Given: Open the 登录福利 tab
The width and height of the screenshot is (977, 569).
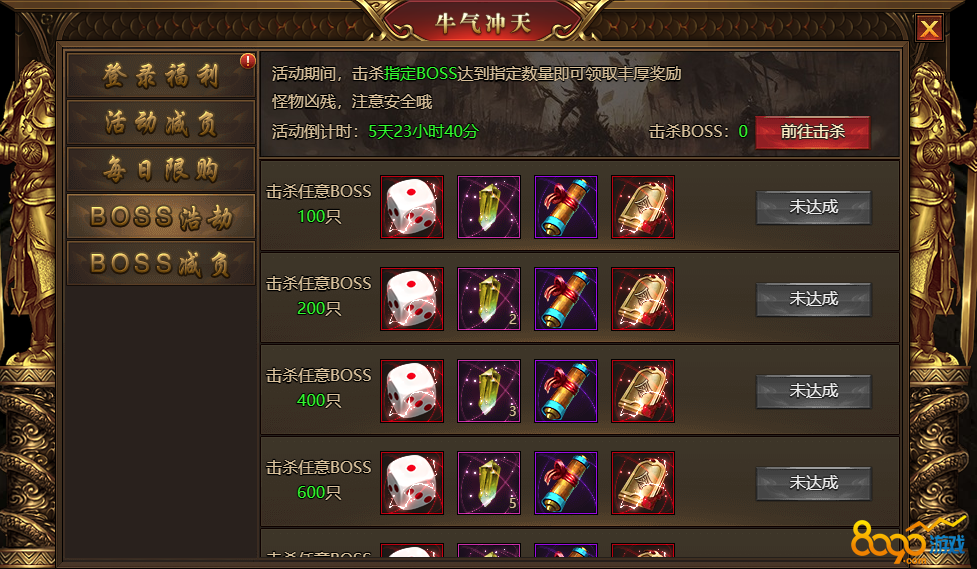Looking at the screenshot, I should (161, 75).
